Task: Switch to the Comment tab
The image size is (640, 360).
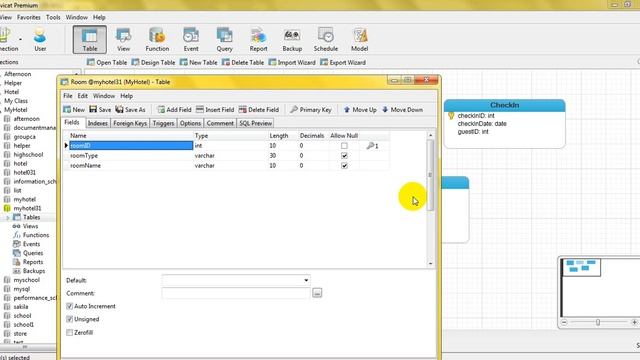Action: (220, 123)
